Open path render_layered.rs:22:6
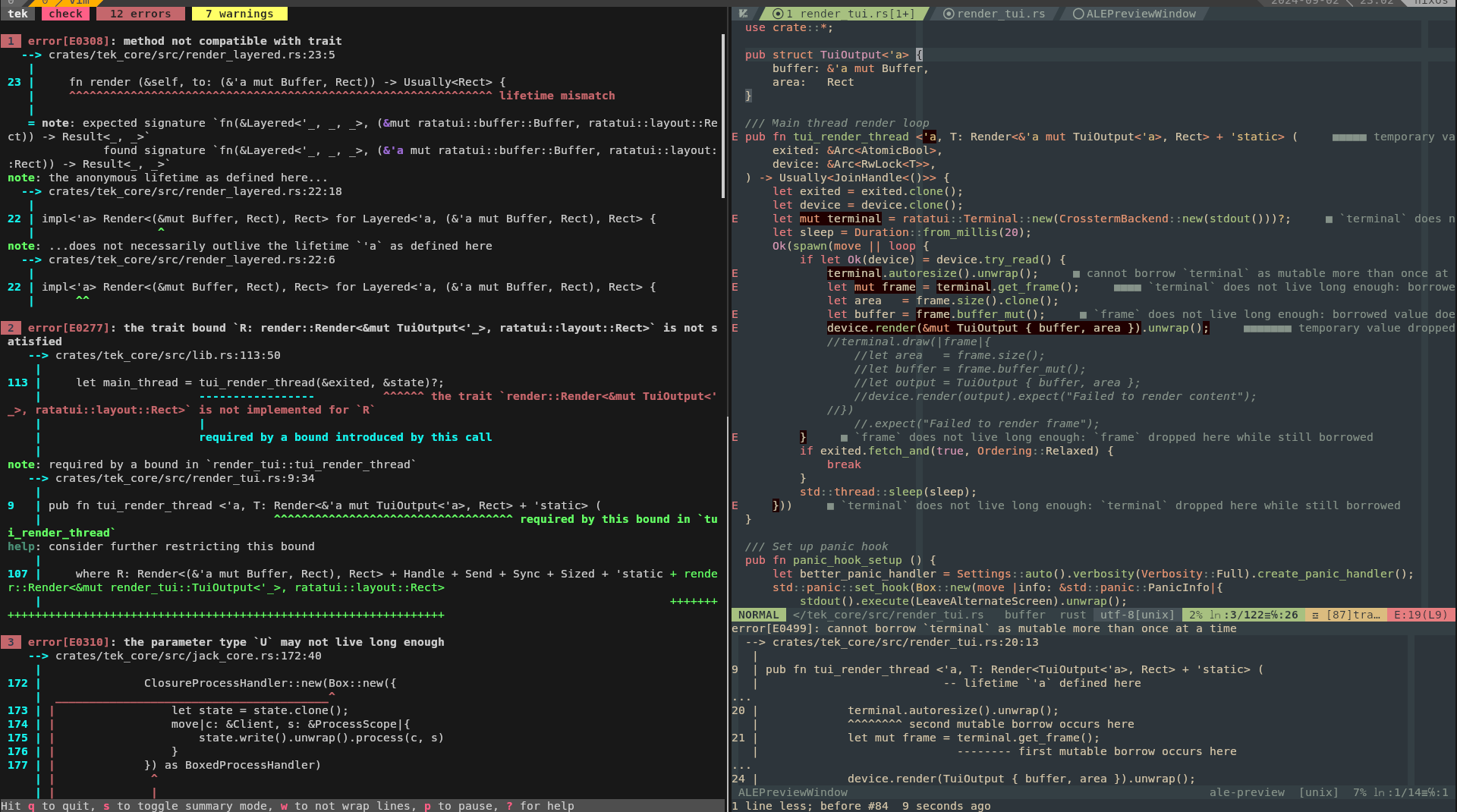The width and height of the screenshot is (1457, 812). point(192,260)
